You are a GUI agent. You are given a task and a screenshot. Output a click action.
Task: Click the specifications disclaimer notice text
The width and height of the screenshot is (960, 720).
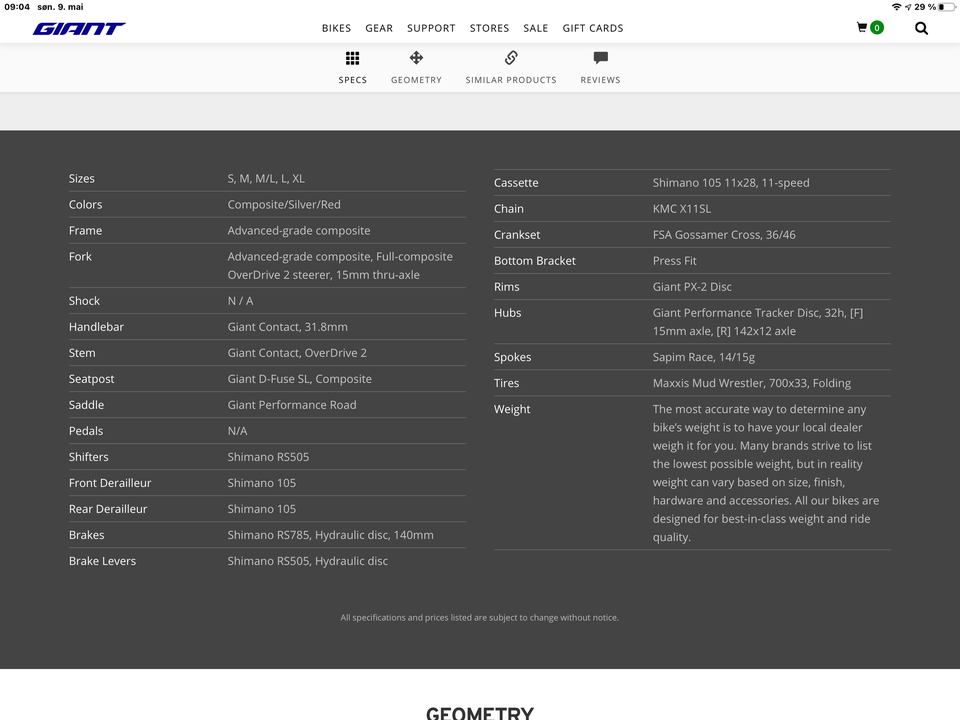point(479,618)
